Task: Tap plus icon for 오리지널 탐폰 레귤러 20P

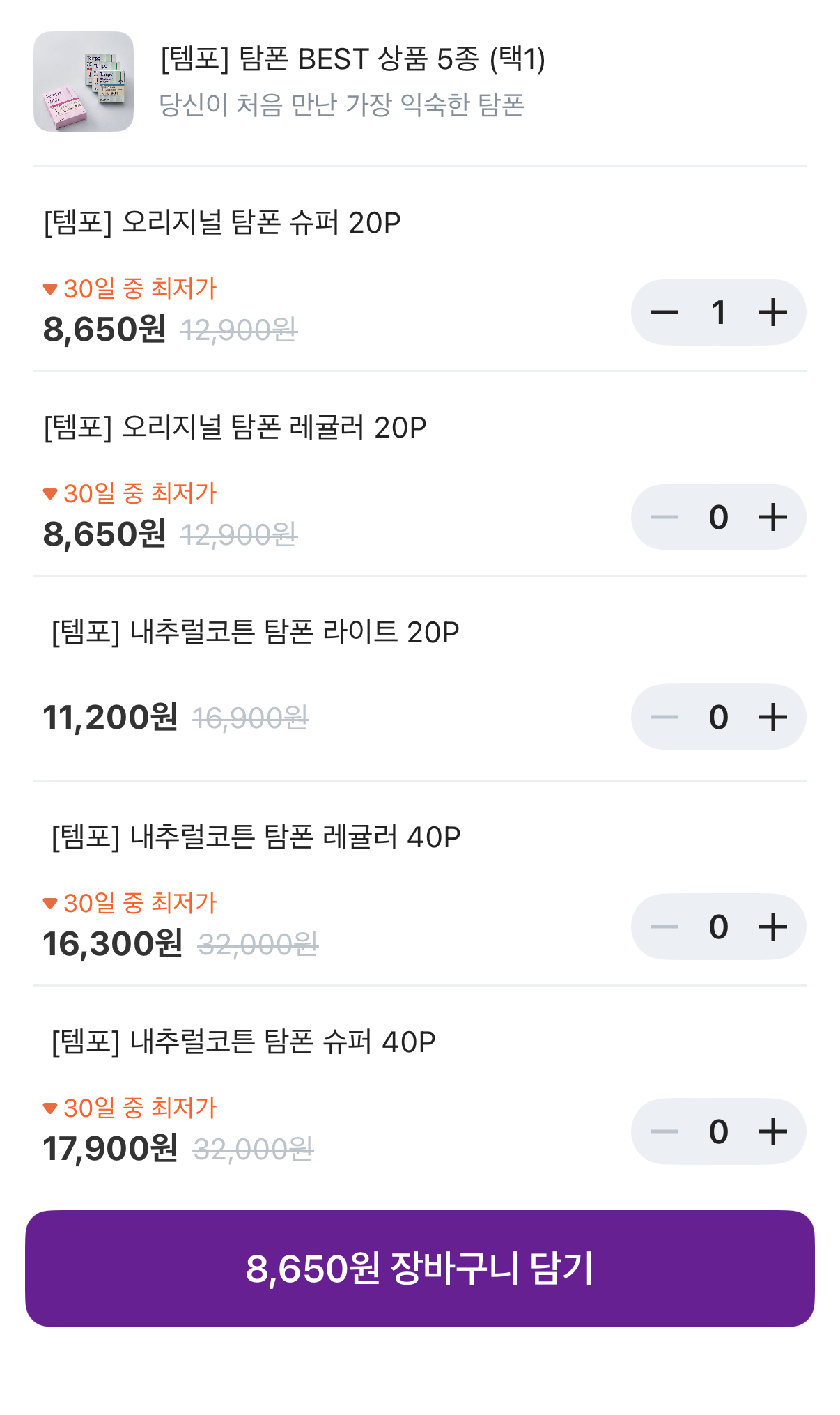Action: coord(772,517)
